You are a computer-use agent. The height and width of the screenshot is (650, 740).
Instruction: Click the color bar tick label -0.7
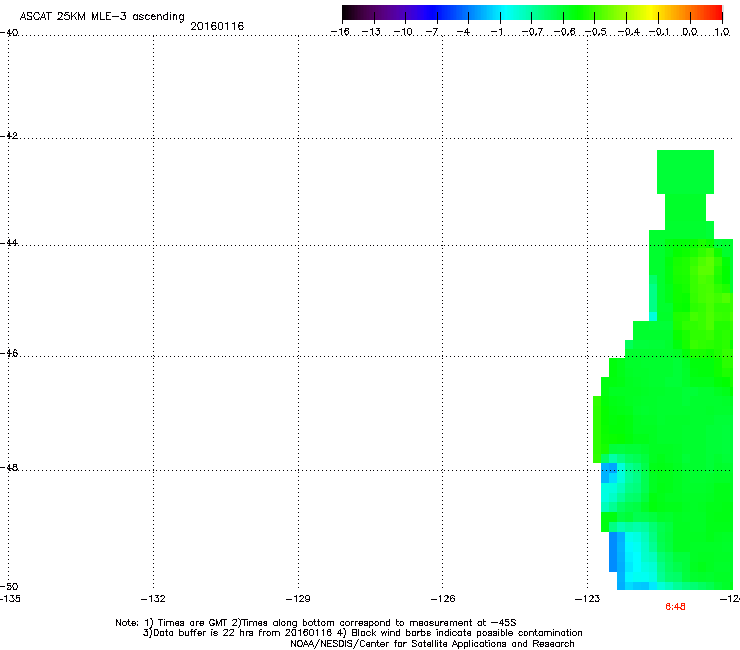[532, 32]
